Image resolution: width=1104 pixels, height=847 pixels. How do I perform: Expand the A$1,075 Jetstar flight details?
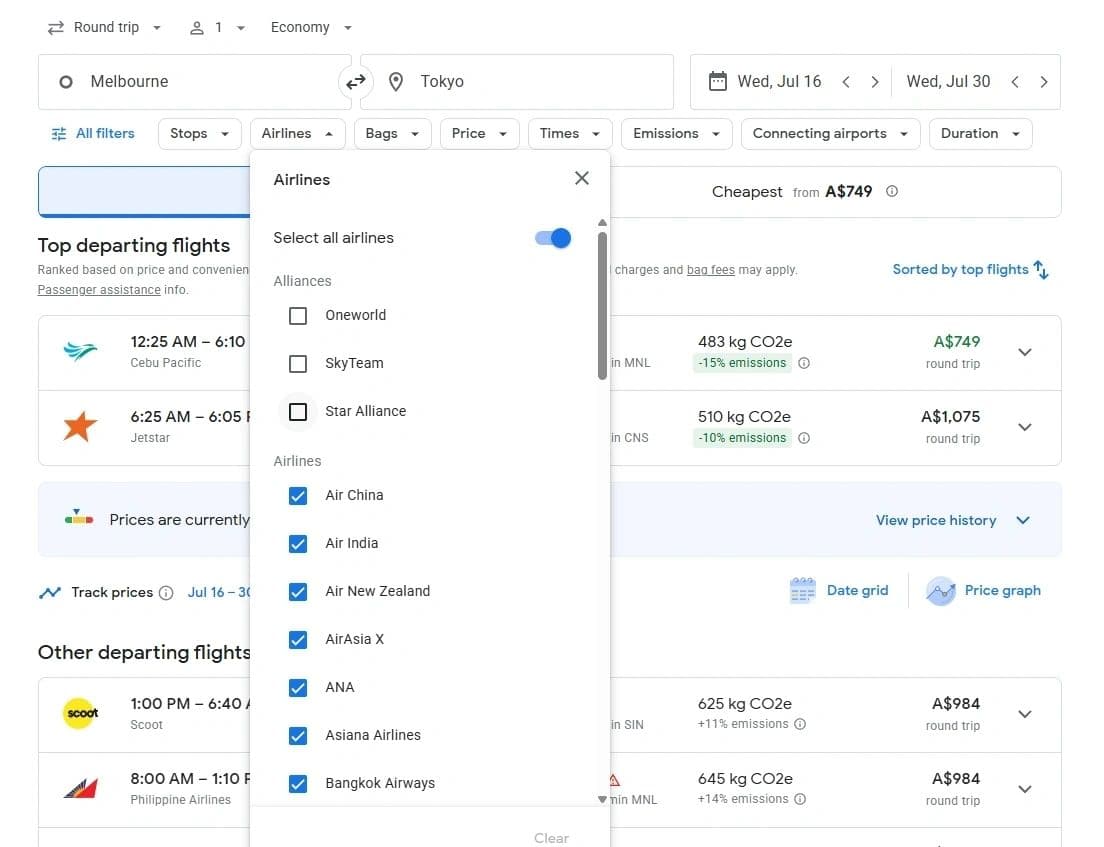pos(1024,427)
